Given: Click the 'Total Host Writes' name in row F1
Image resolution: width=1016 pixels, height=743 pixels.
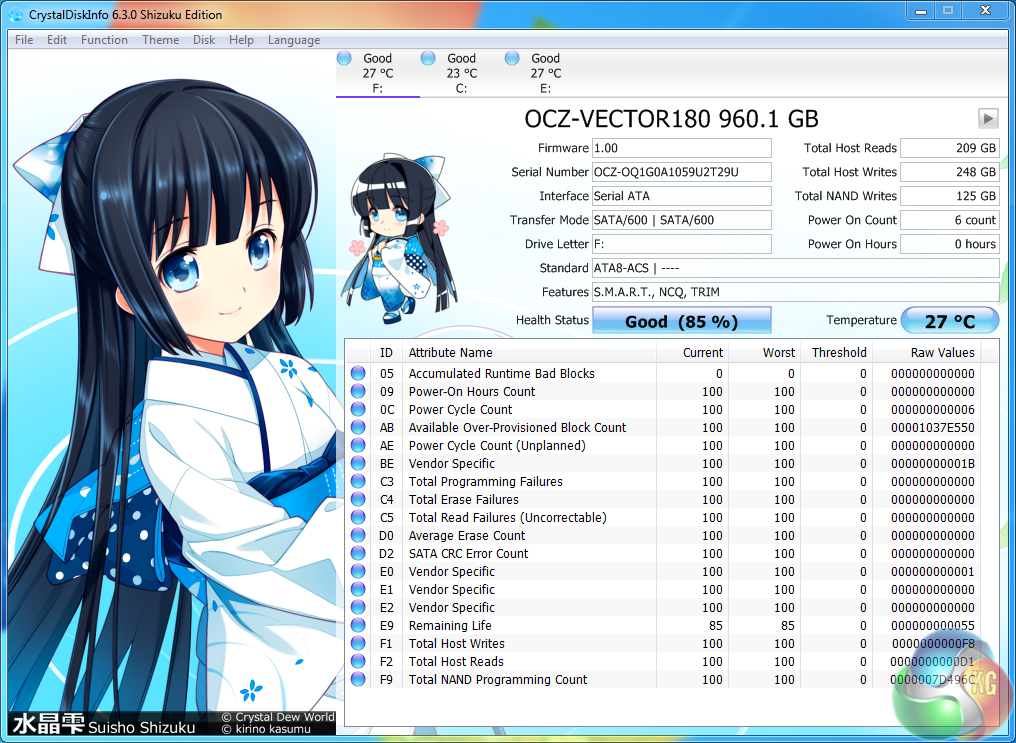Looking at the screenshot, I should coord(456,643).
